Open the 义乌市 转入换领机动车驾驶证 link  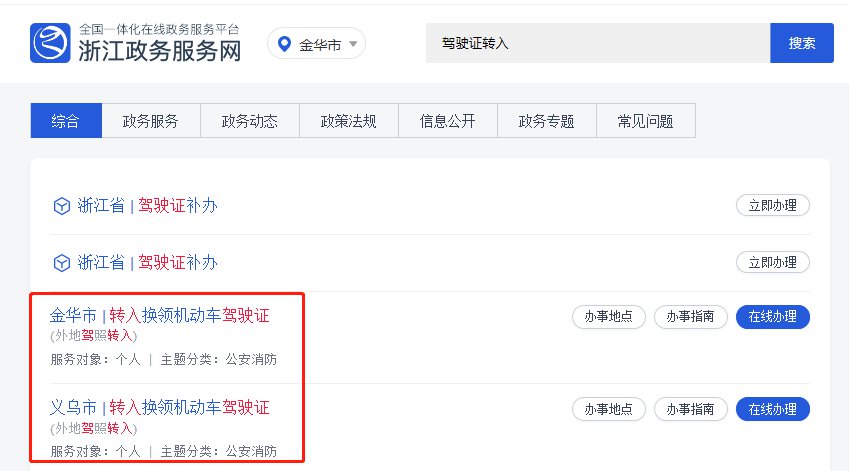pos(160,408)
